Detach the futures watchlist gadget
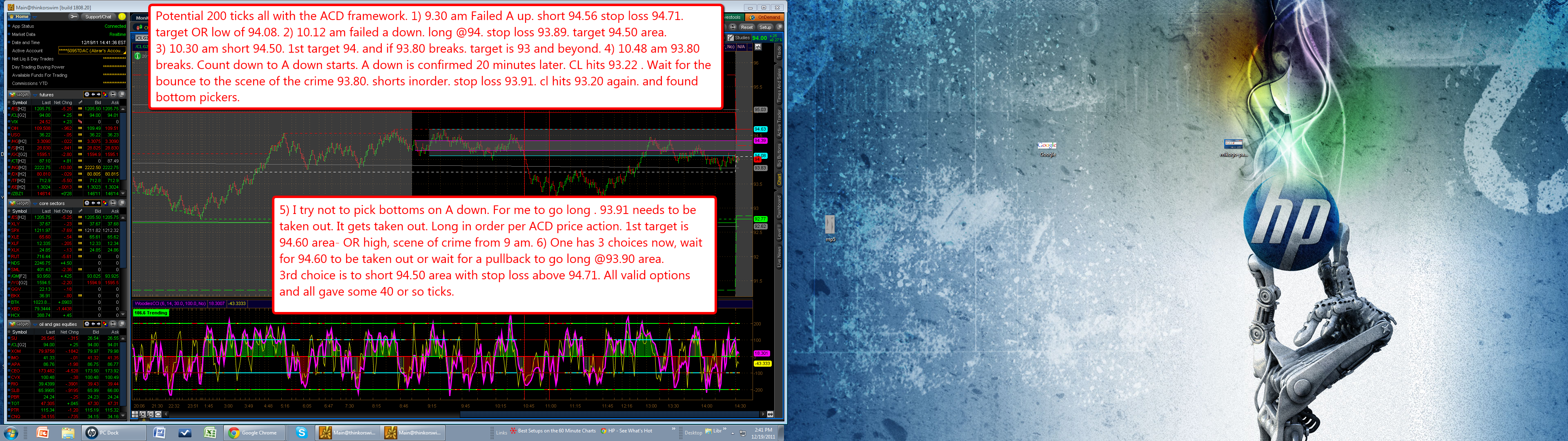The image size is (1568, 441). (122, 94)
